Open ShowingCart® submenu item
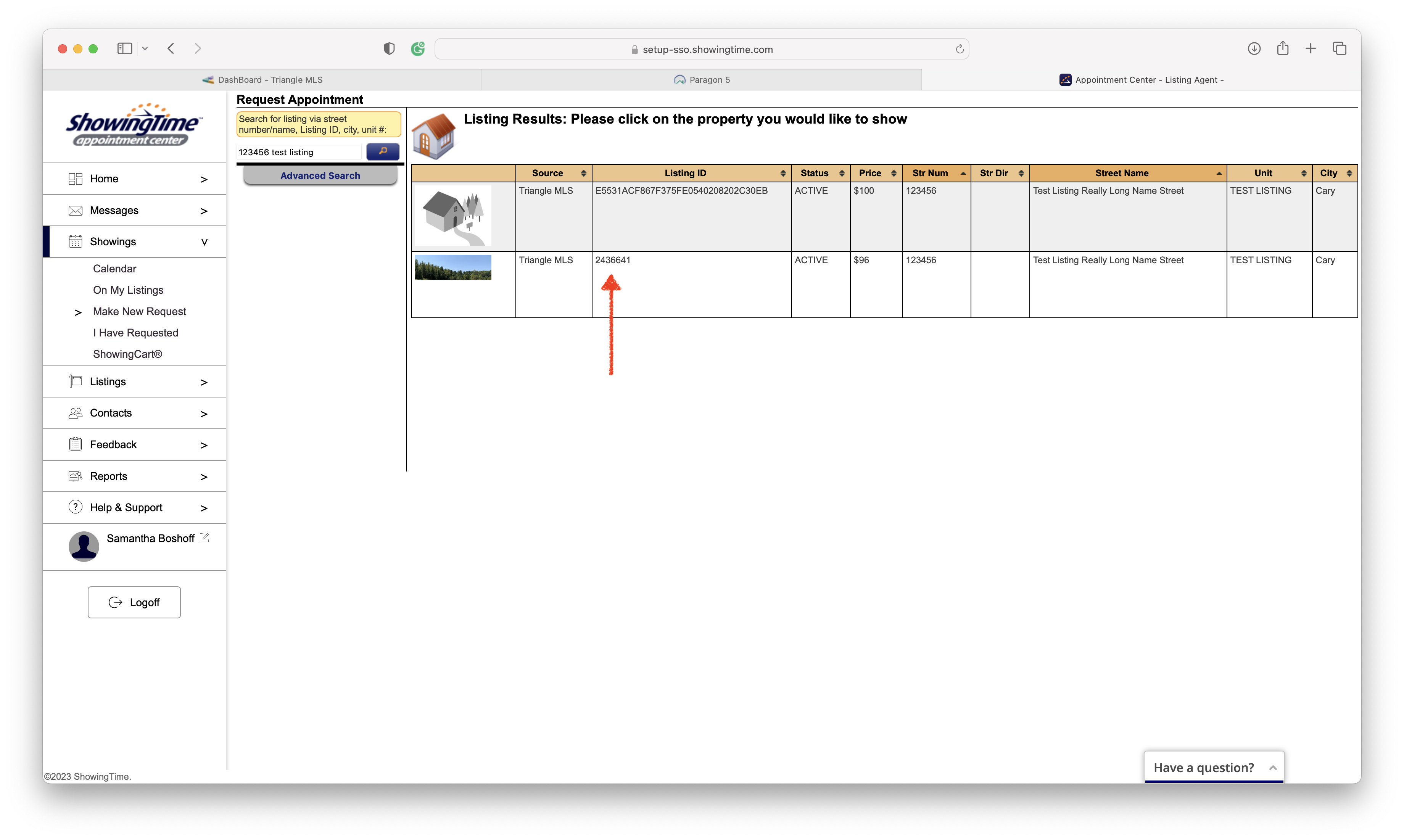 (x=127, y=354)
